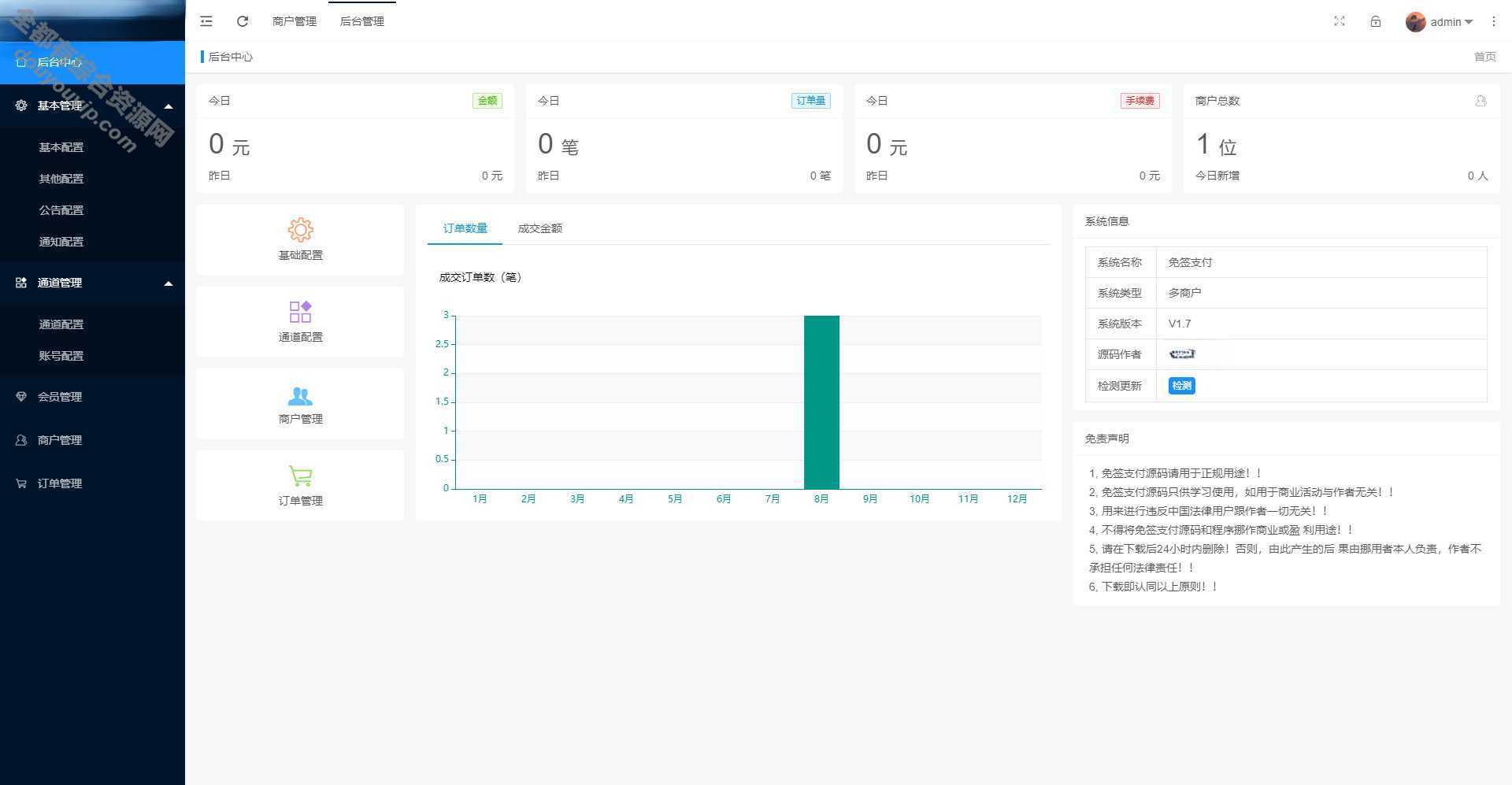
Task: Click the red 手续费 badge
Action: (1140, 101)
